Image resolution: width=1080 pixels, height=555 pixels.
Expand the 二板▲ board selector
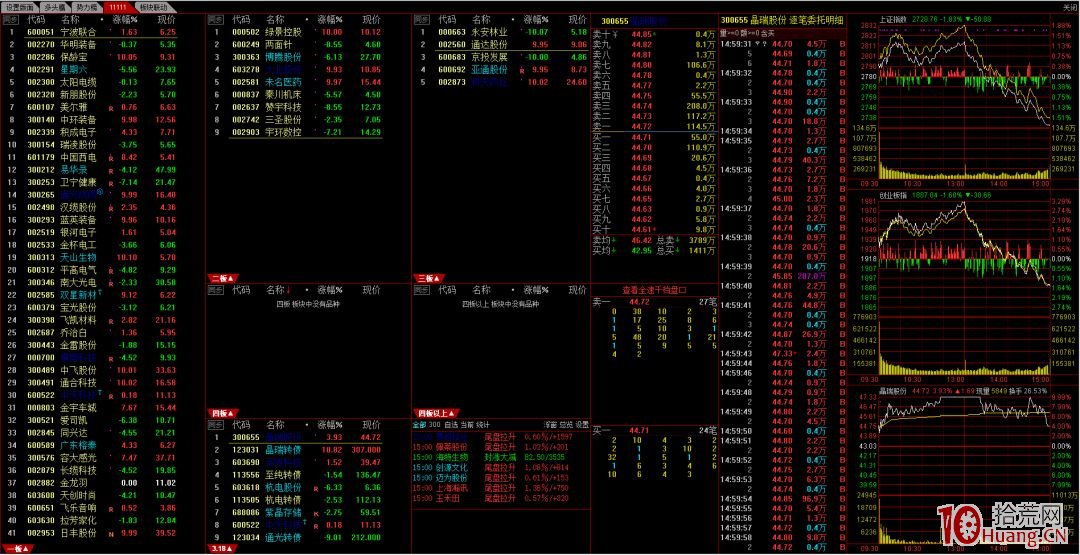coord(223,278)
